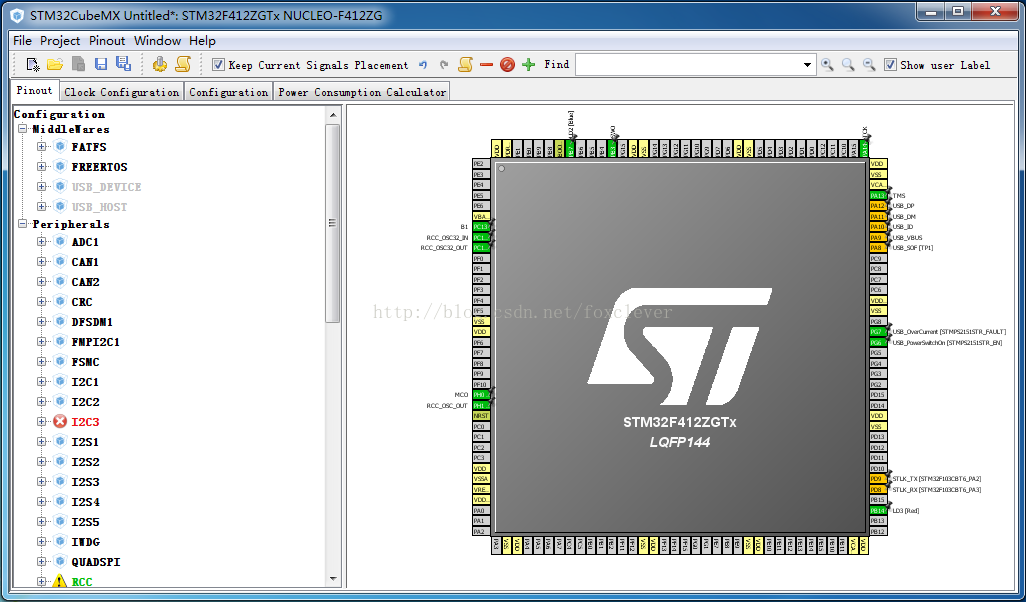Click the QUADSPI cube icon
Screen dimensions: 1026x602
click(x=60, y=561)
